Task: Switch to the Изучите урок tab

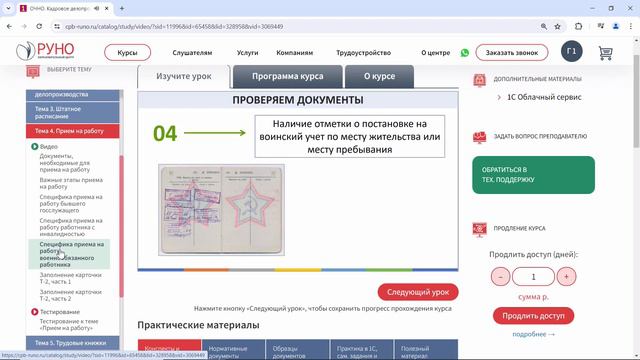Action: coord(184,76)
